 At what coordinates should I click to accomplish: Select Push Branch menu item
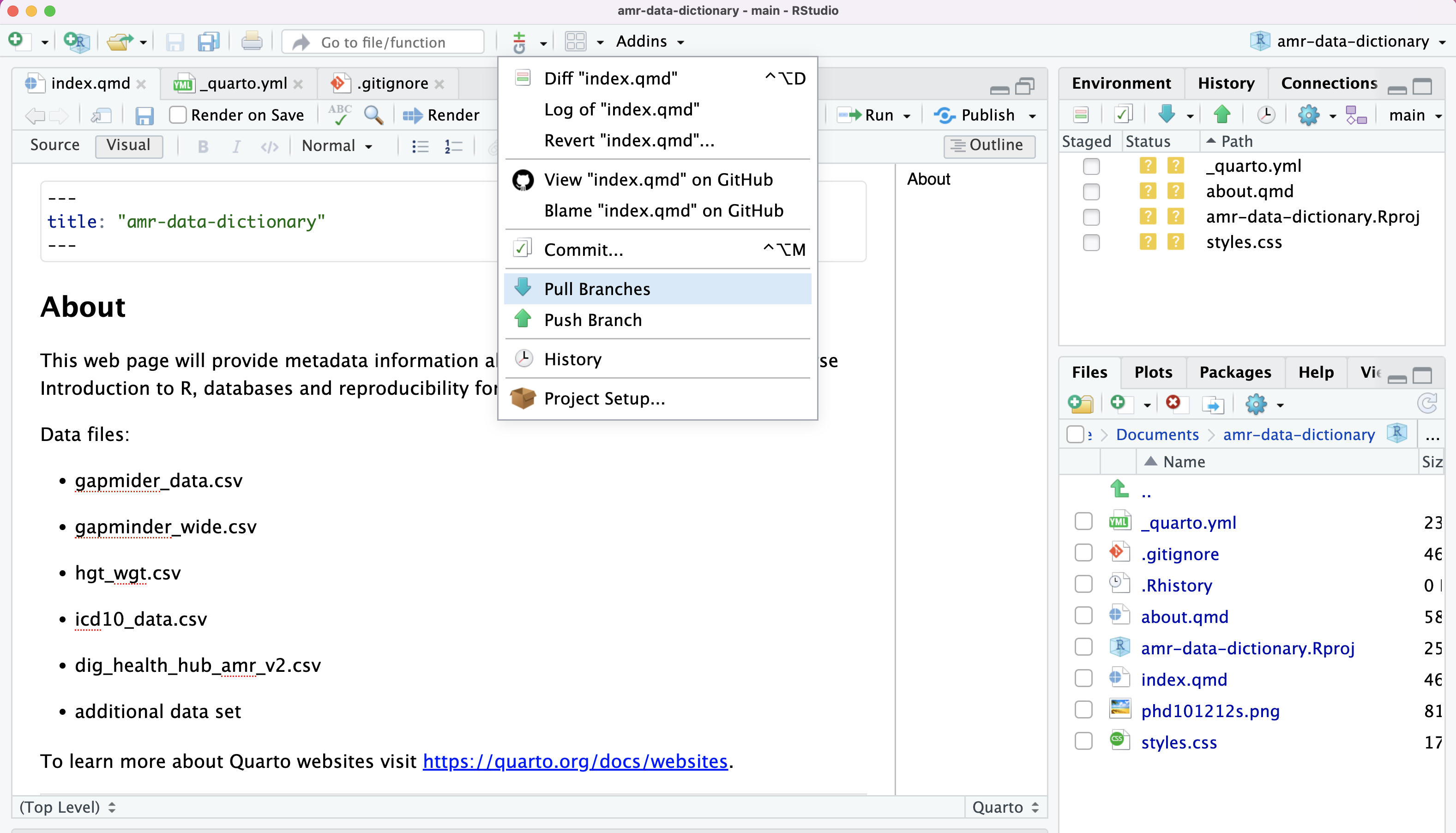pyautogui.click(x=658, y=320)
